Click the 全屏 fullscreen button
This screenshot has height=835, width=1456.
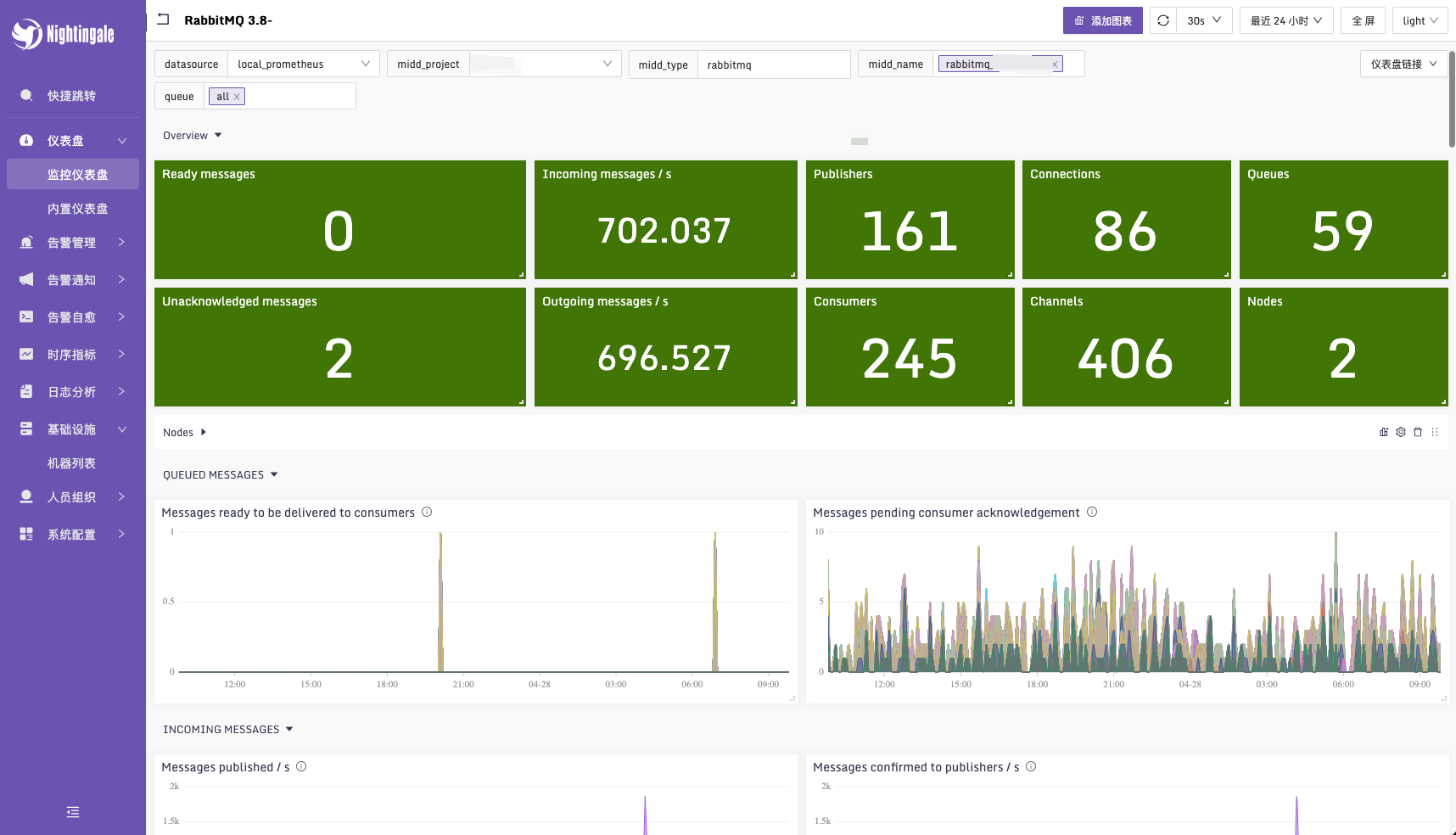click(x=1364, y=20)
